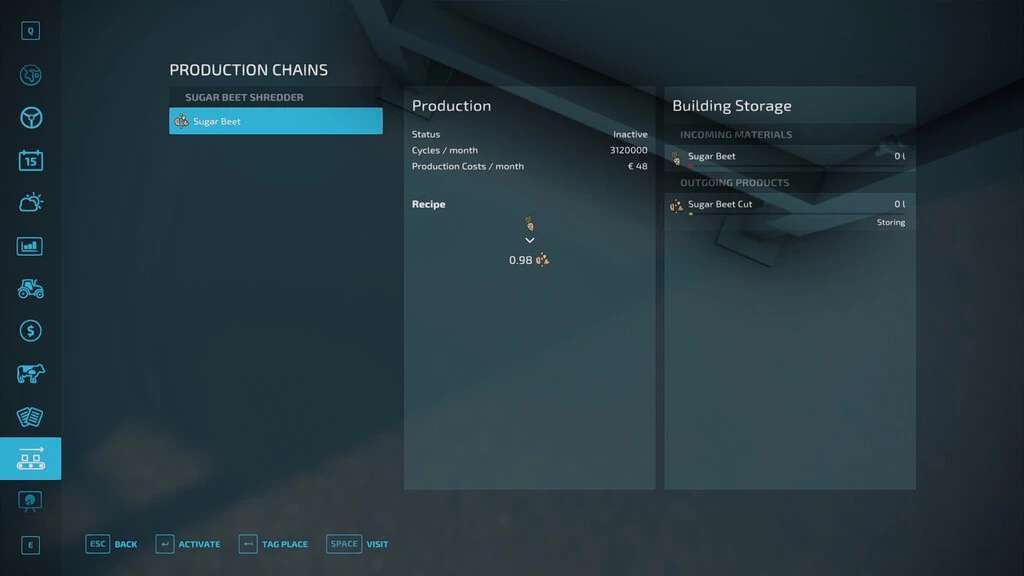The width and height of the screenshot is (1024, 576).
Task: Open the contracts papers icon
Action: click(x=30, y=417)
